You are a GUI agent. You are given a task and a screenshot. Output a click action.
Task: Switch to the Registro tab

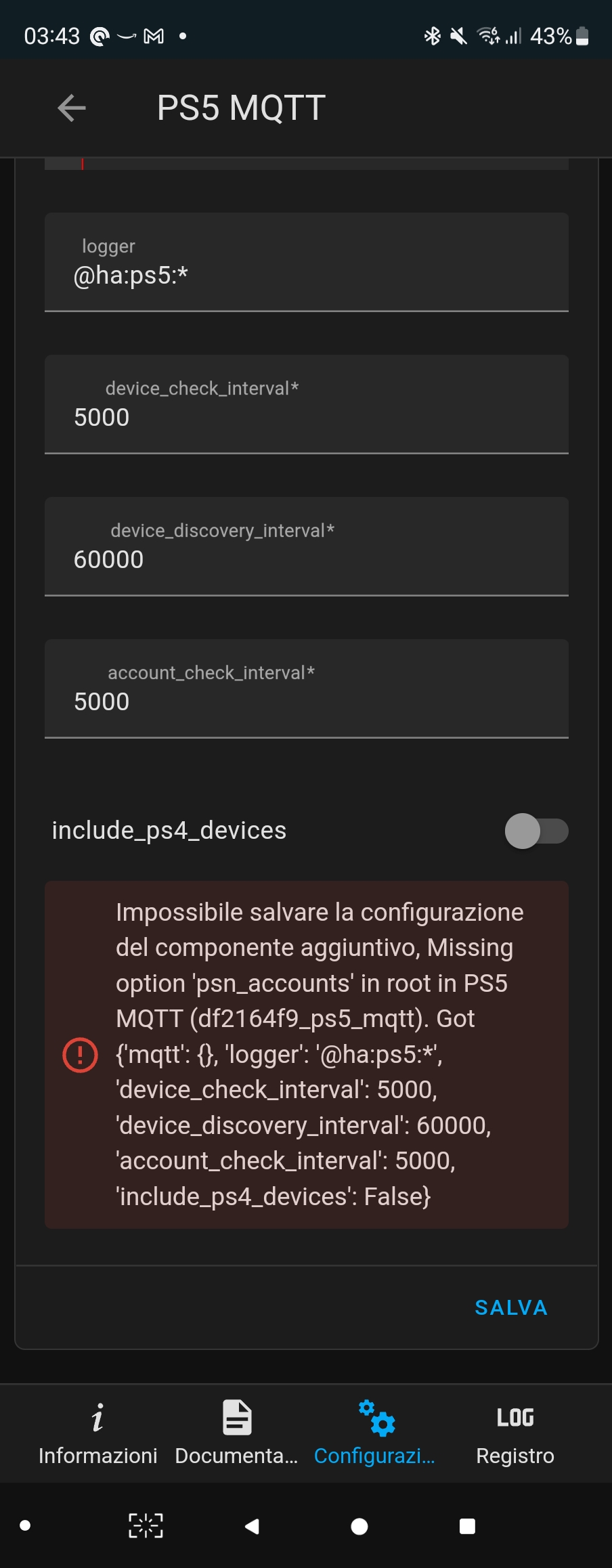coord(515,1435)
